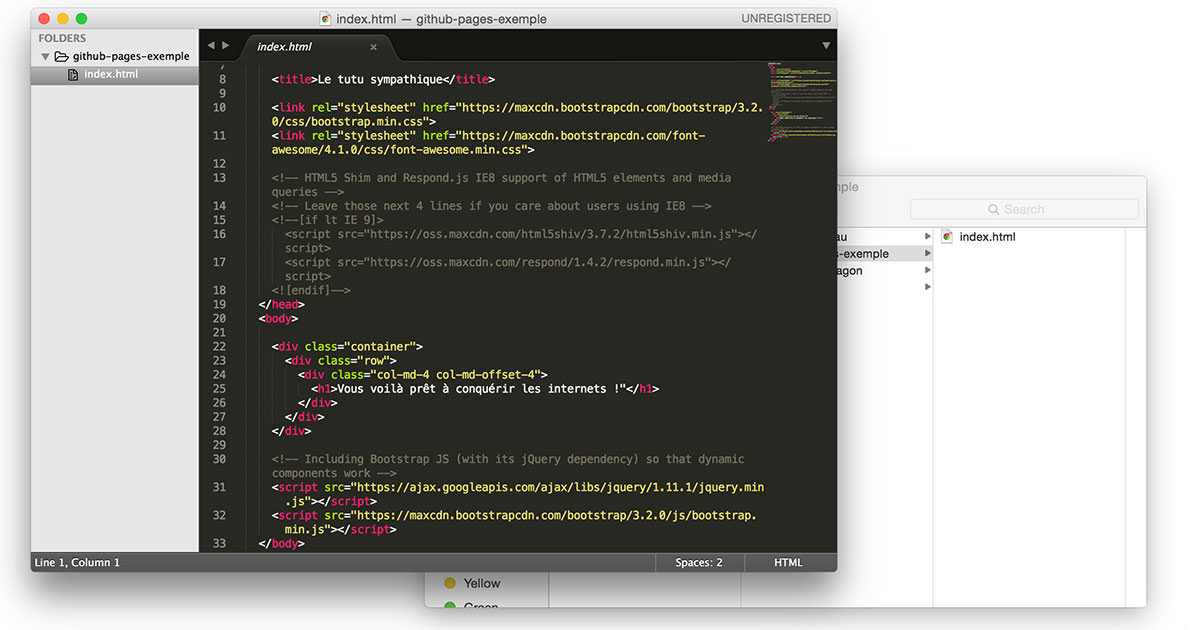The image size is (1200, 630).
Task: Click the class="row" div line
Action: [340, 360]
